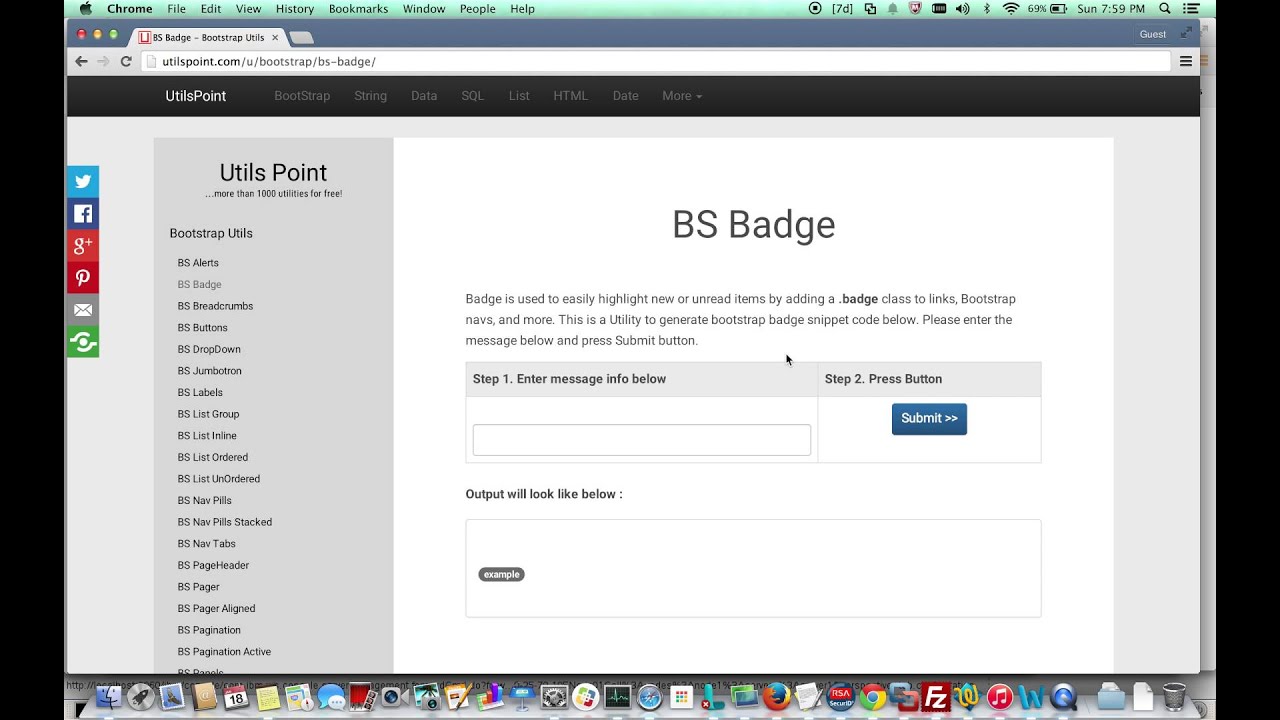Open Stickies notes in dock
Screen dimensions: 1280x720
pos(267,697)
